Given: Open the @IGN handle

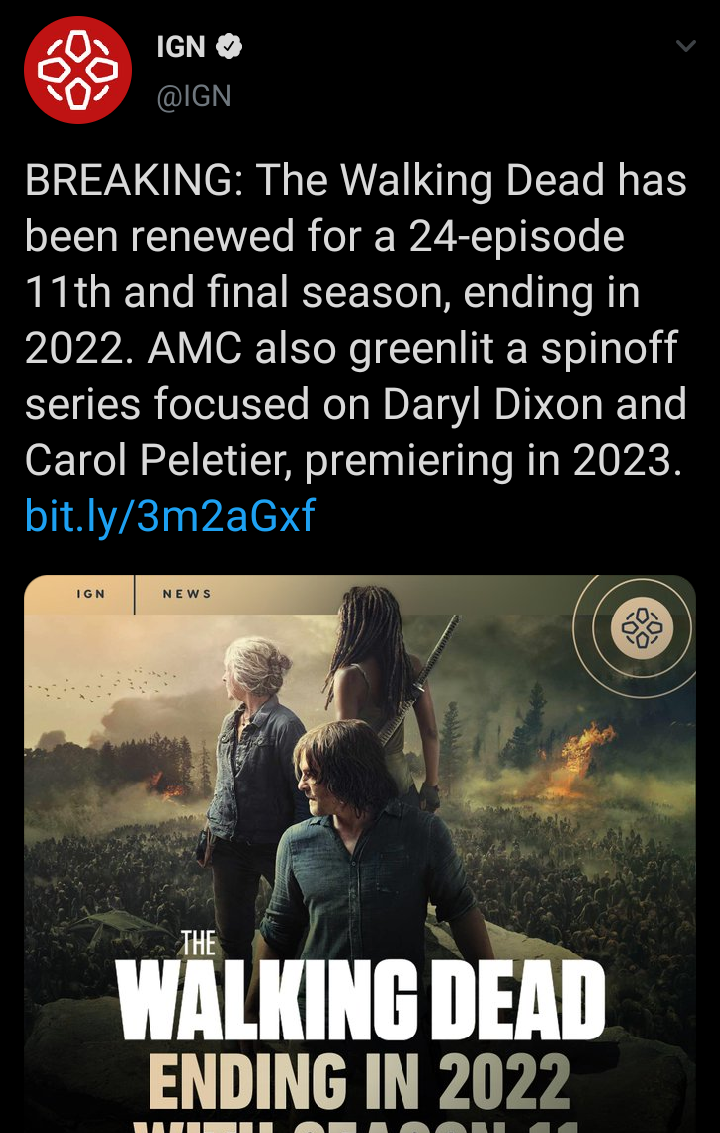Looking at the screenshot, I should pos(194,96).
